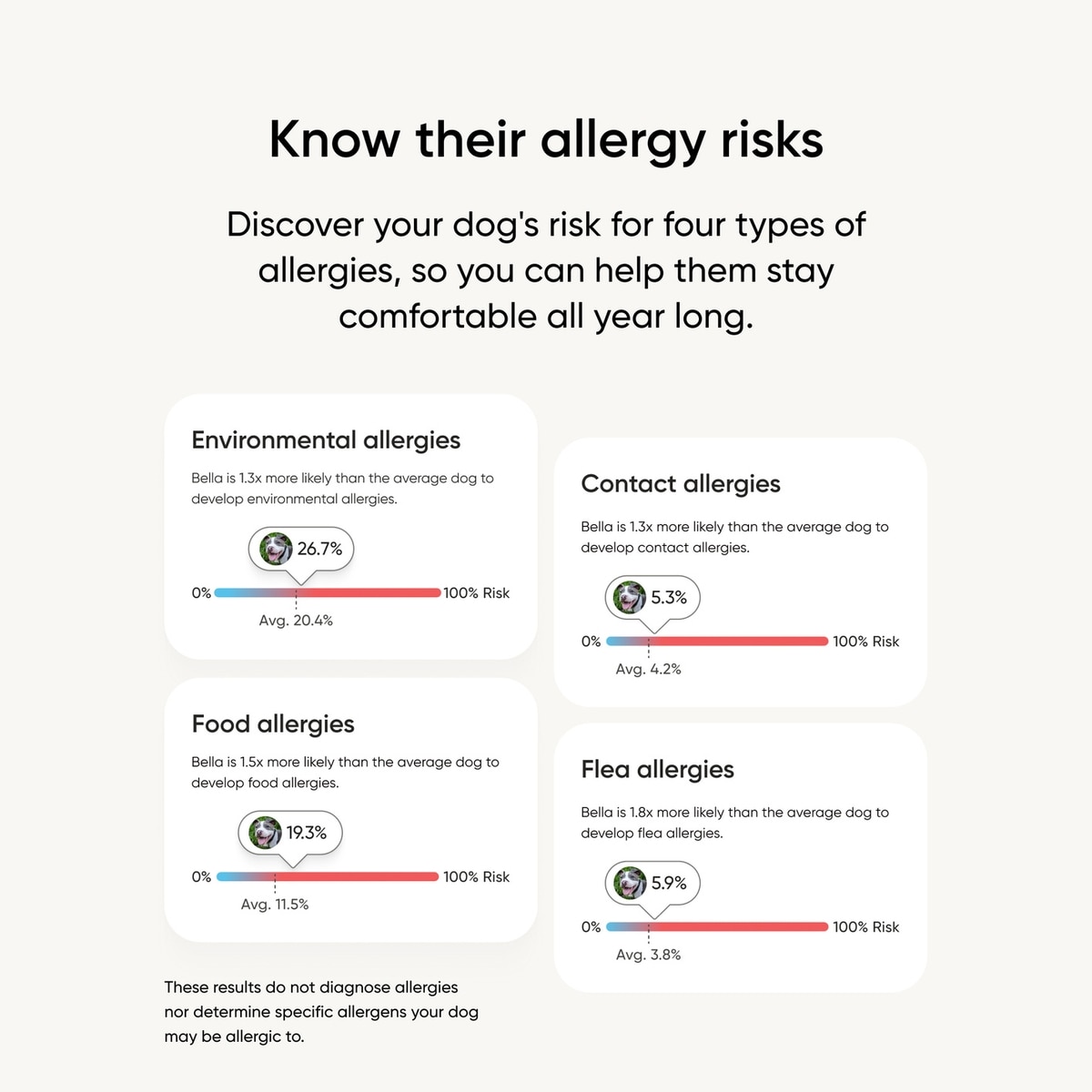The width and height of the screenshot is (1092, 1092).
Task: Click the Environmental allergies risk bar
Action: tap(328, 592)
